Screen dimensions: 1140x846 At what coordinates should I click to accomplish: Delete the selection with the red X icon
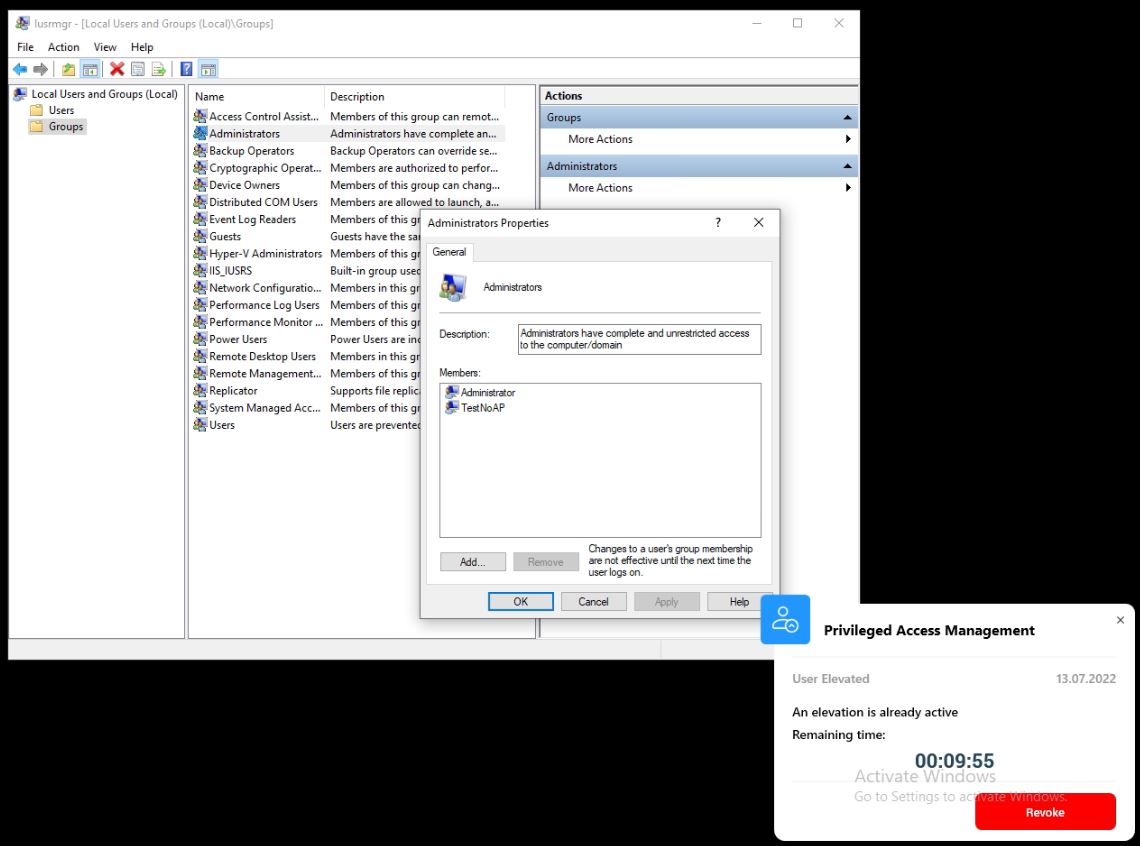(116, 69)
